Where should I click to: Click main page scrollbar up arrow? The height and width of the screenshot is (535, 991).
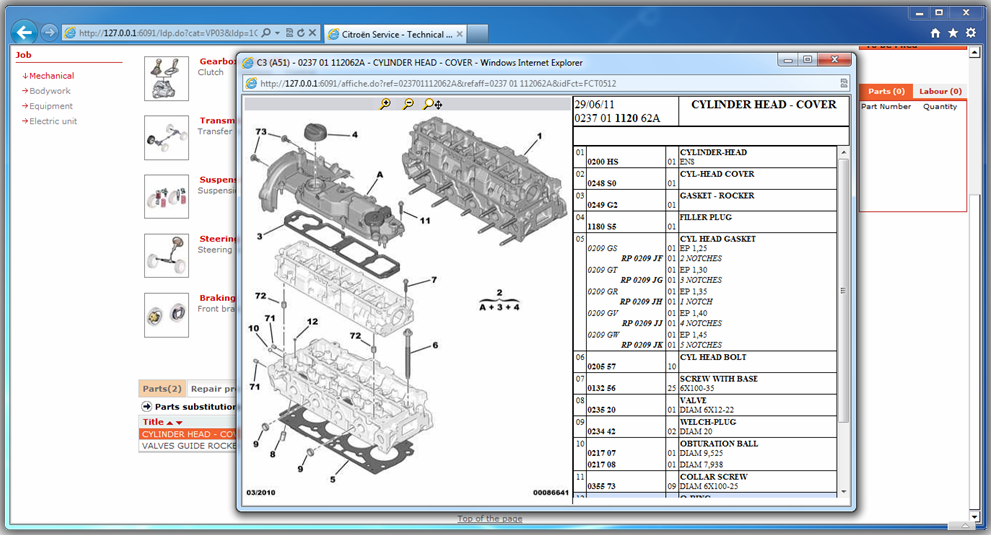tap(975, 52)
